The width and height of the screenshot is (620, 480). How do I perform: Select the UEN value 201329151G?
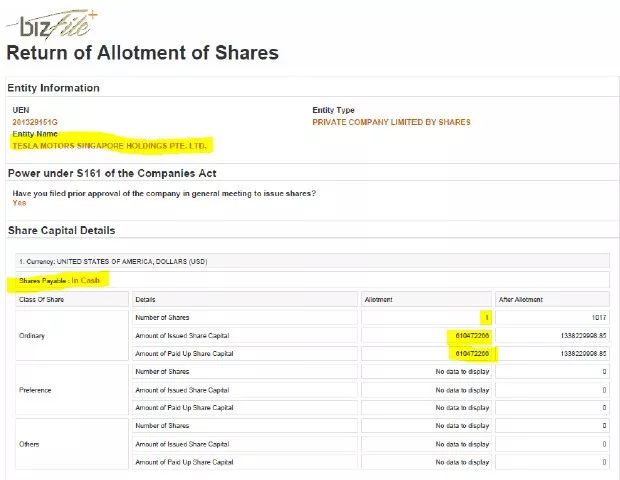pos(35,122)
